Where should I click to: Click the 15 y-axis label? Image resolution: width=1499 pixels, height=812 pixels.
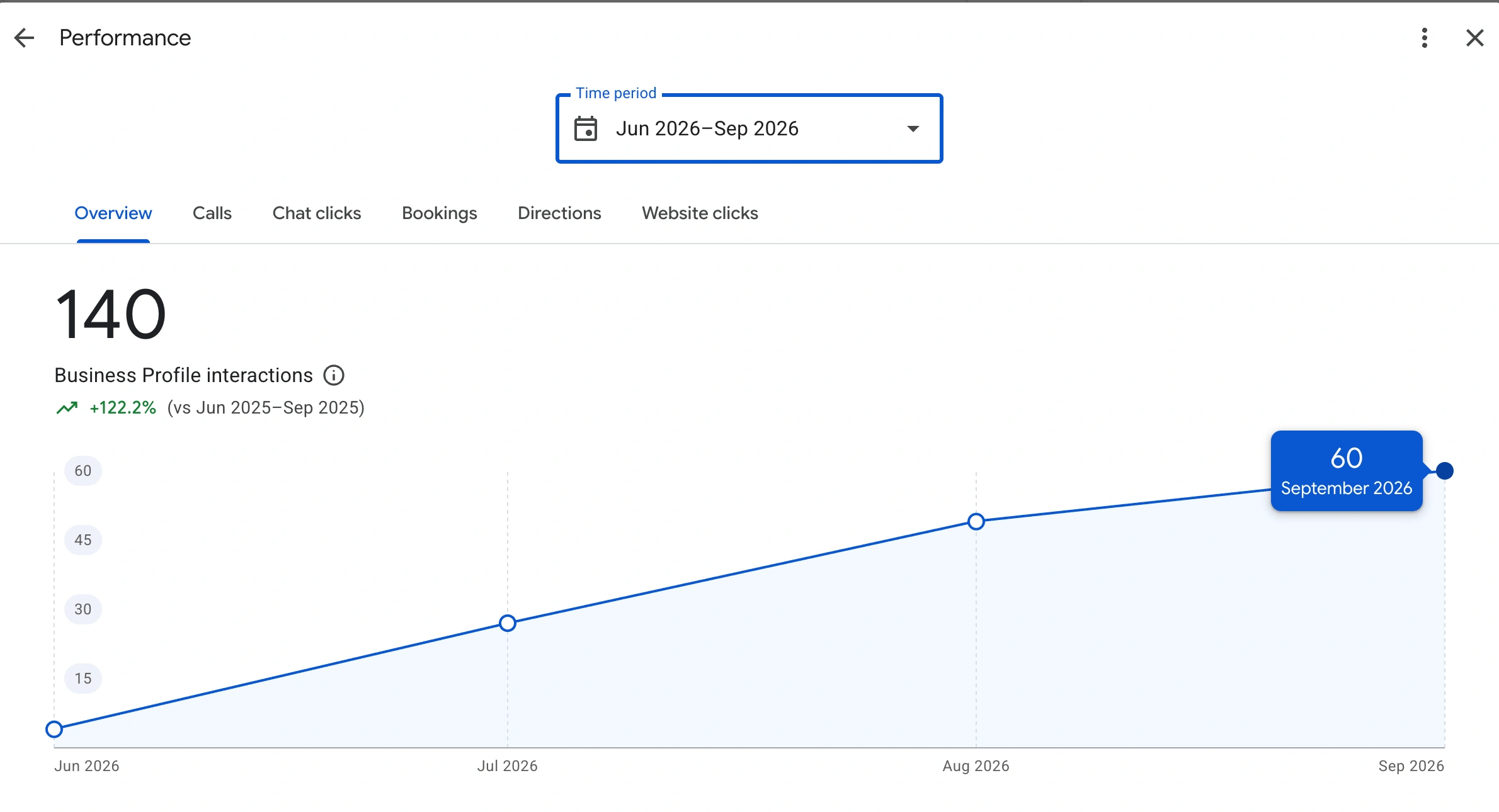(83, 679)
